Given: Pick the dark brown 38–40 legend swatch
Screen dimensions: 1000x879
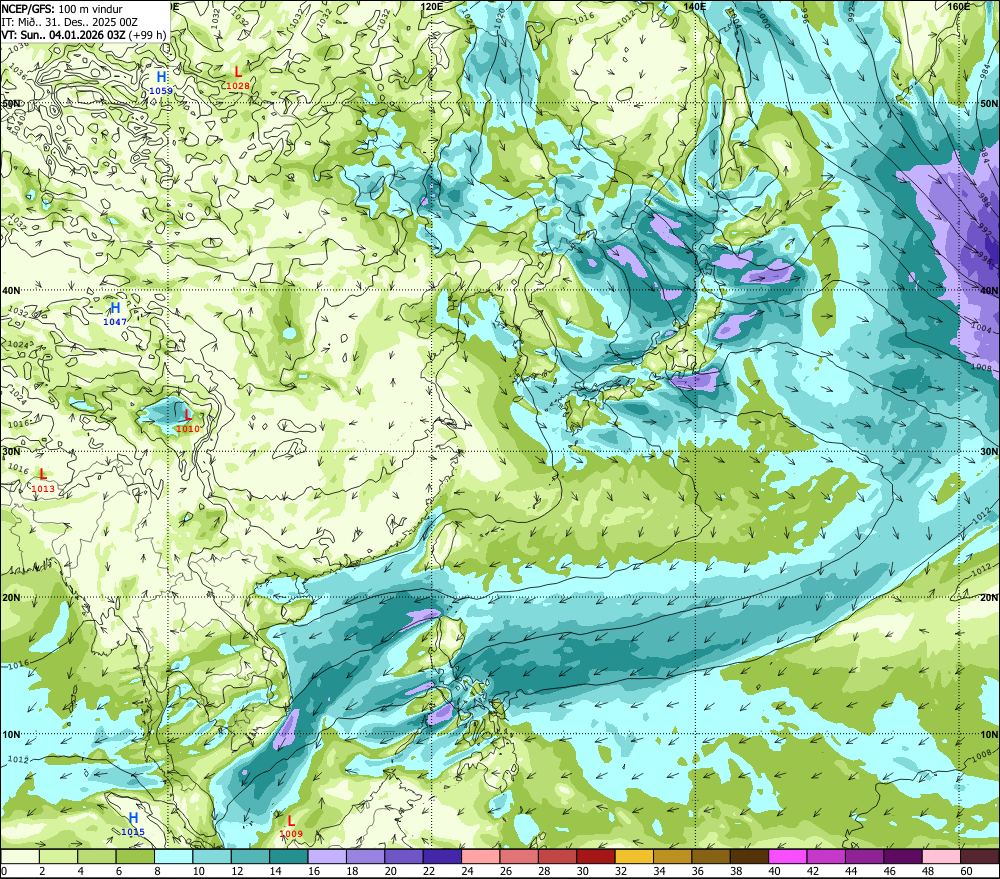Looking at the screenshot, I should [749, 856].
